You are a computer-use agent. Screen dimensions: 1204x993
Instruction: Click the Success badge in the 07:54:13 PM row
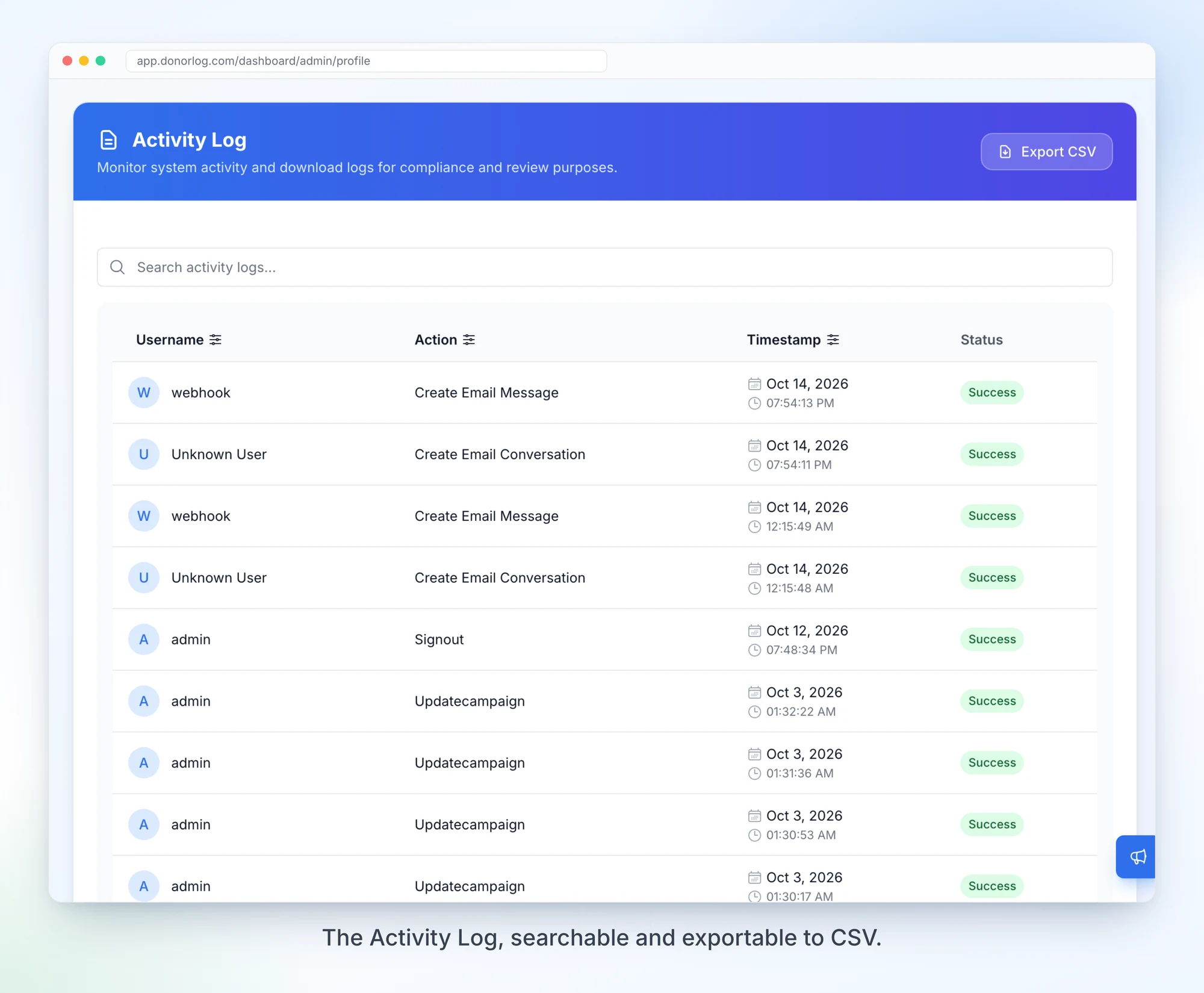coord(992,393)
